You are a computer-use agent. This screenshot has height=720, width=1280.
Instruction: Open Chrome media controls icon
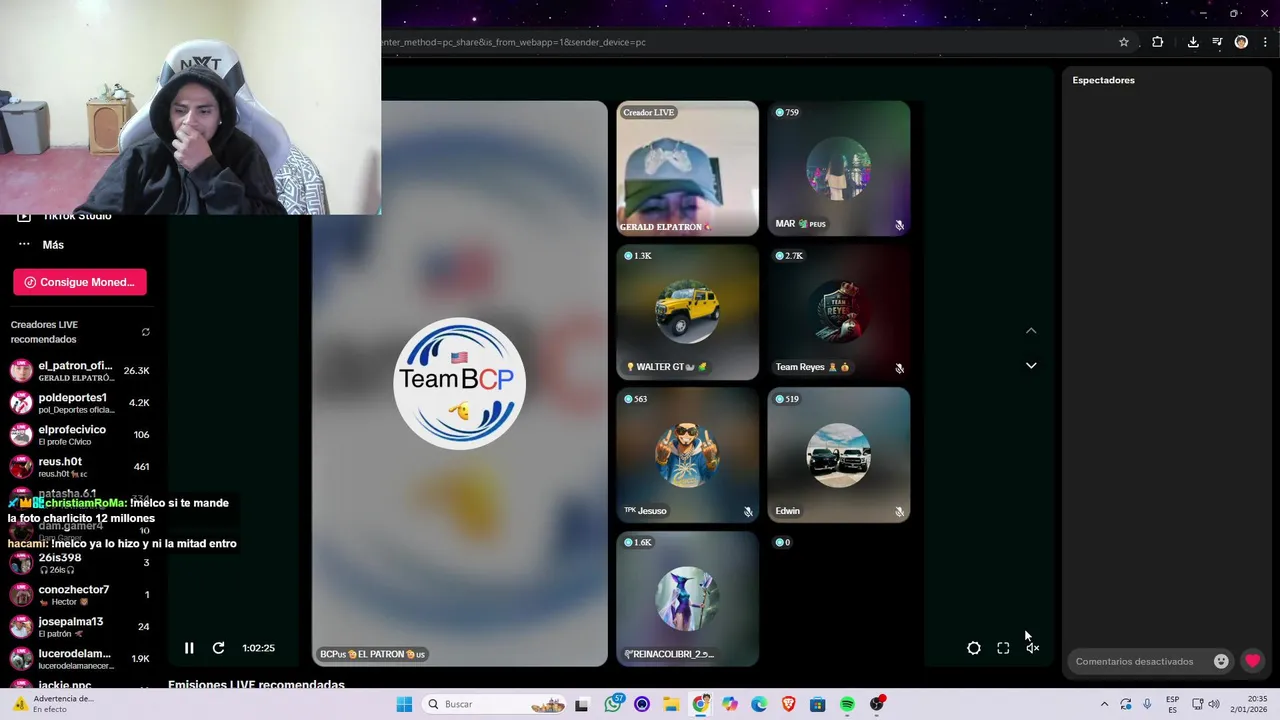[1217, 42]
